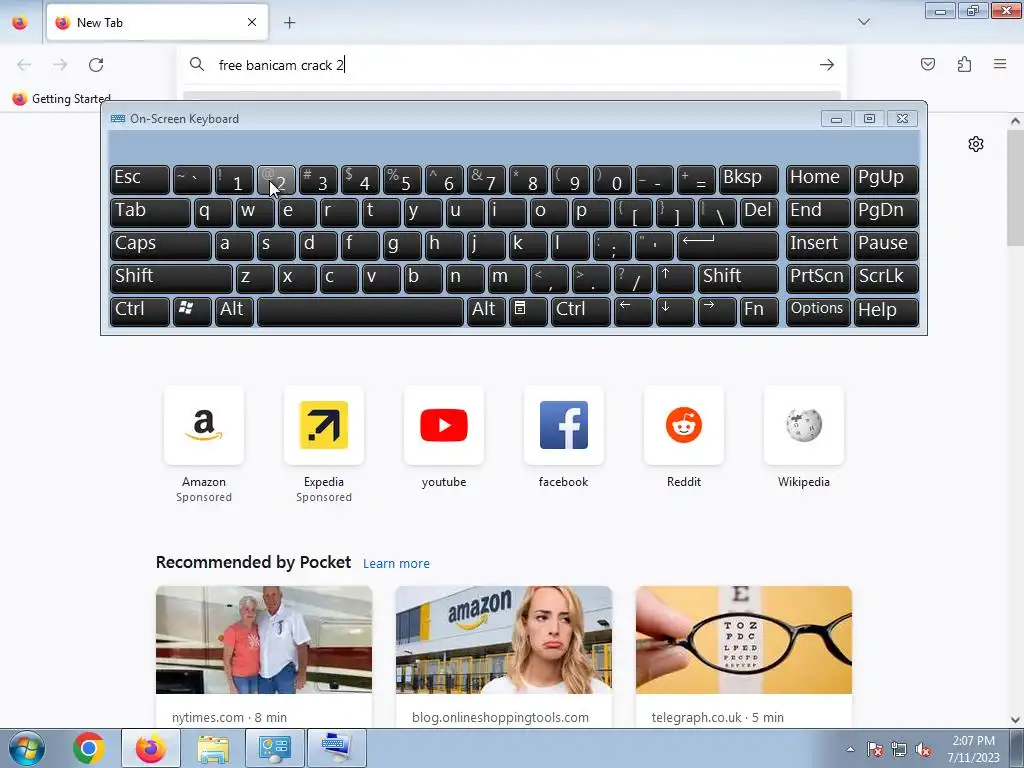The image size is (1024, 768).
Task: Open the personalize new tab gear
Action: tap(976, 144)
